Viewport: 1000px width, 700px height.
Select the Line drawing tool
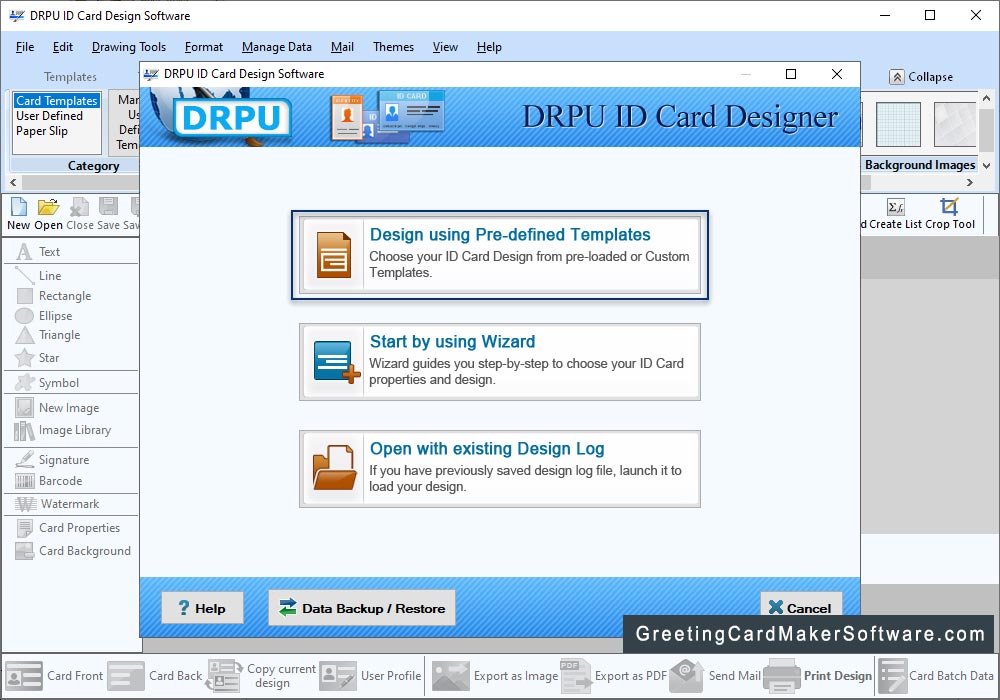click(x=38, y=275)
